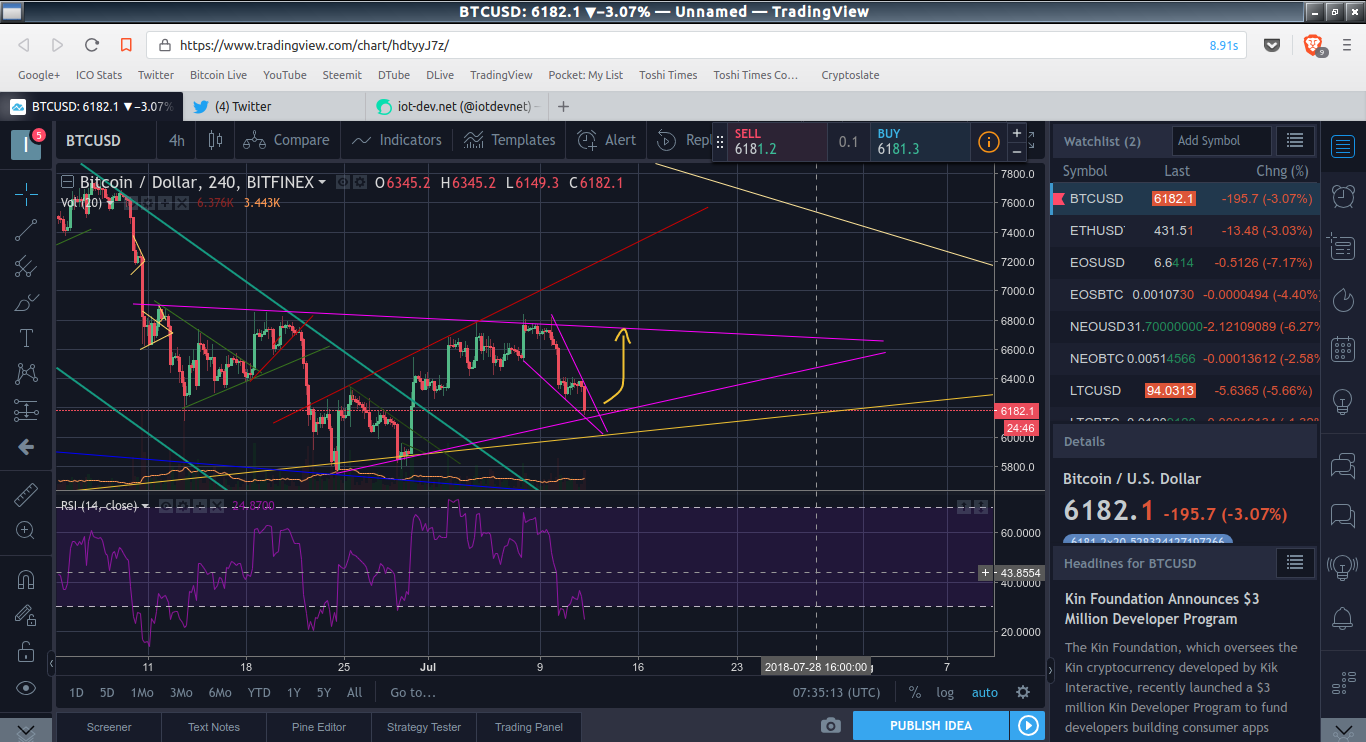Click the PUBLISH IDEA button
This screenshot has height=742, width=1366.
tap(931, 726)
